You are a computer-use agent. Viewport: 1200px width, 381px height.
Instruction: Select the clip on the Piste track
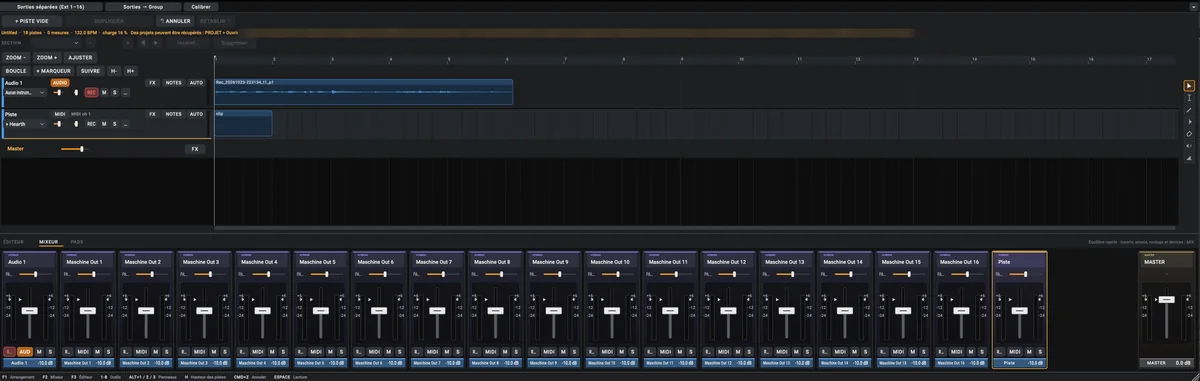pyautogui.click(x=243, y=123)
